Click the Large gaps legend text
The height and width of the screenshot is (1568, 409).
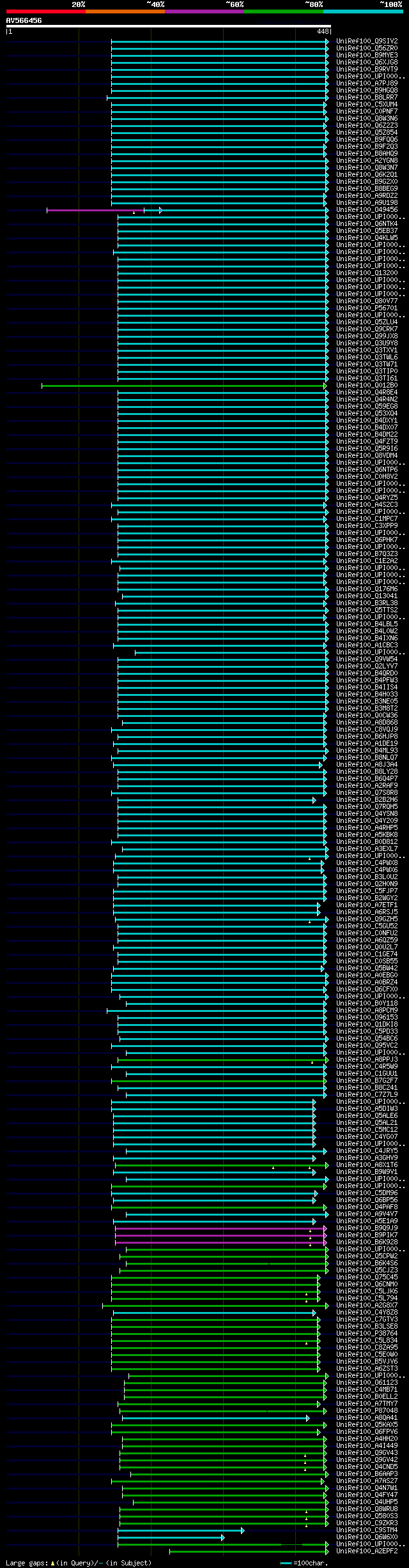(x=79, y=1563)
